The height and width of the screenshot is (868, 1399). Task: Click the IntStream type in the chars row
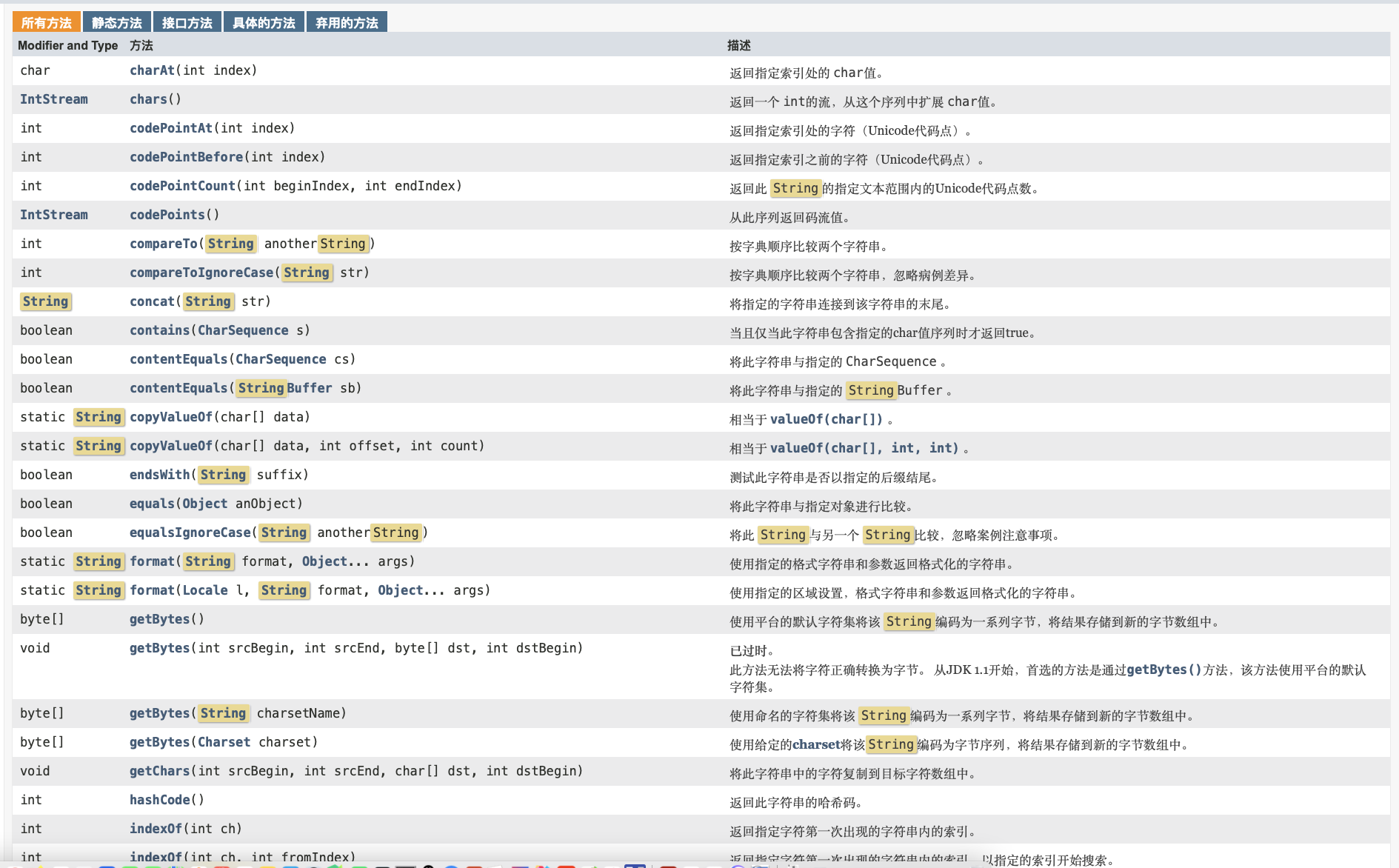54,99
